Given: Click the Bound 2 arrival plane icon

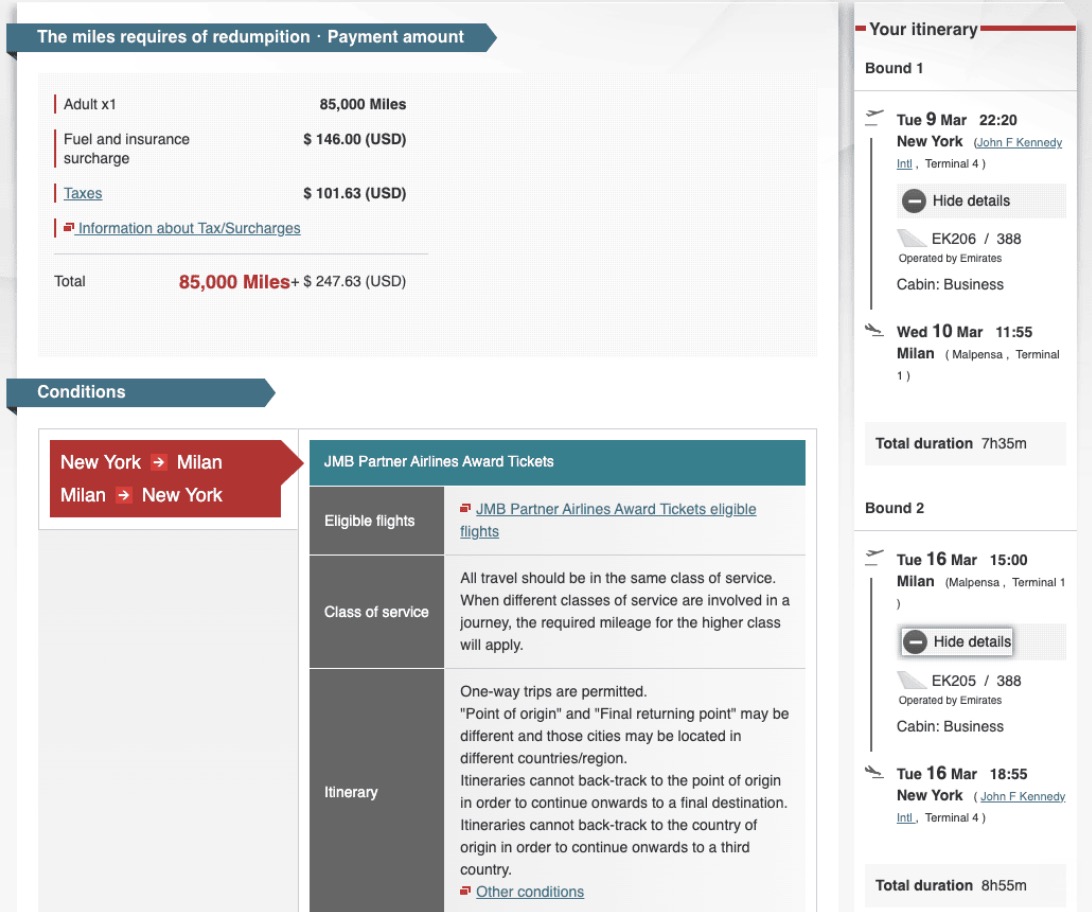Looking at the screenshot, I should 874,771.
